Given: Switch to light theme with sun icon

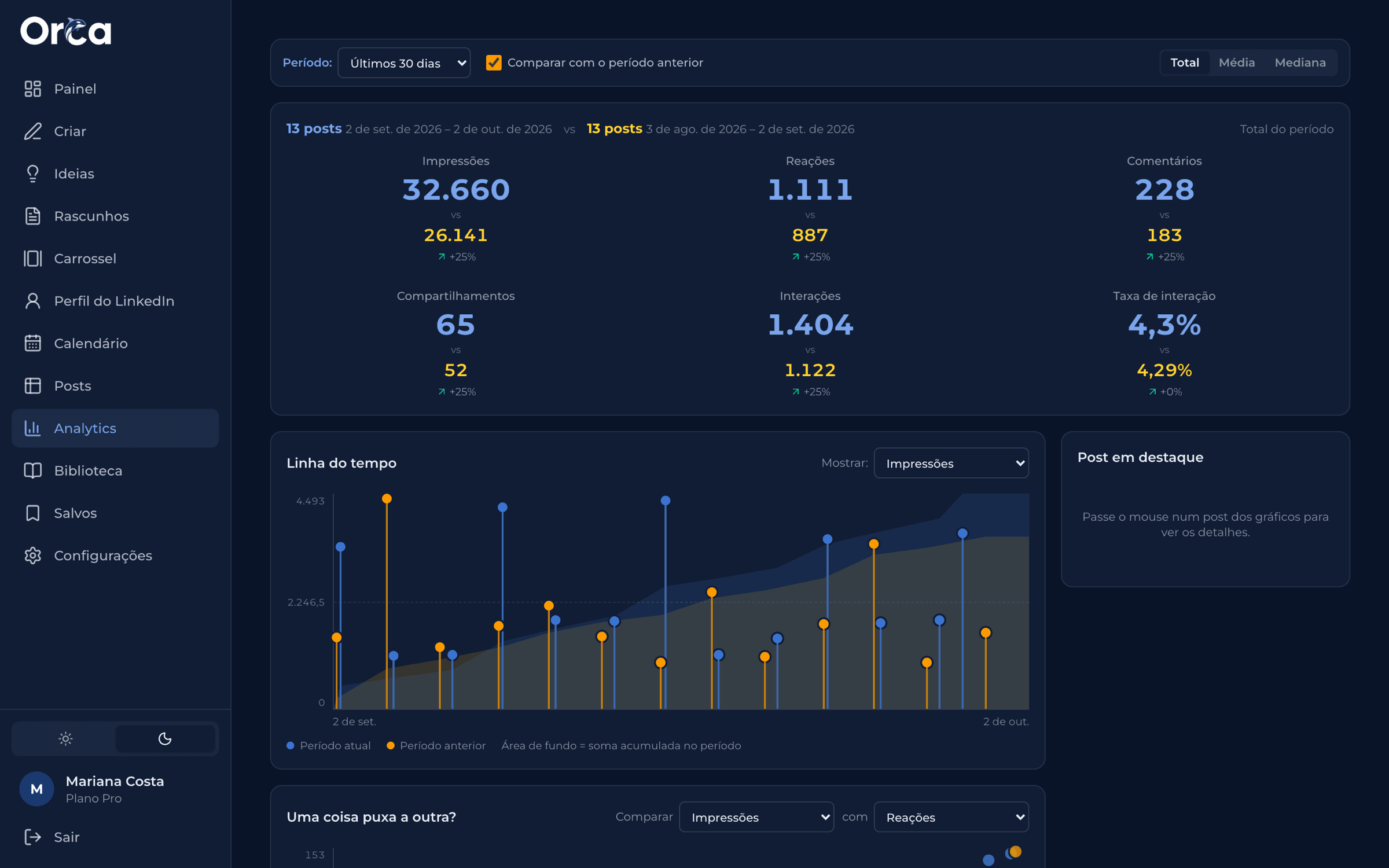Looking at the screenshot, I should point(65,739).
